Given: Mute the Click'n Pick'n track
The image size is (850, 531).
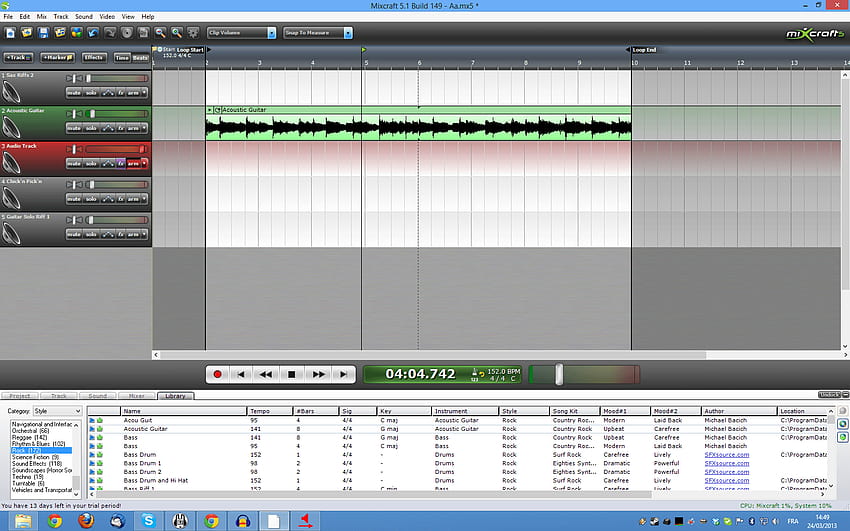Looking at the screenshot, I should point(74,199).
